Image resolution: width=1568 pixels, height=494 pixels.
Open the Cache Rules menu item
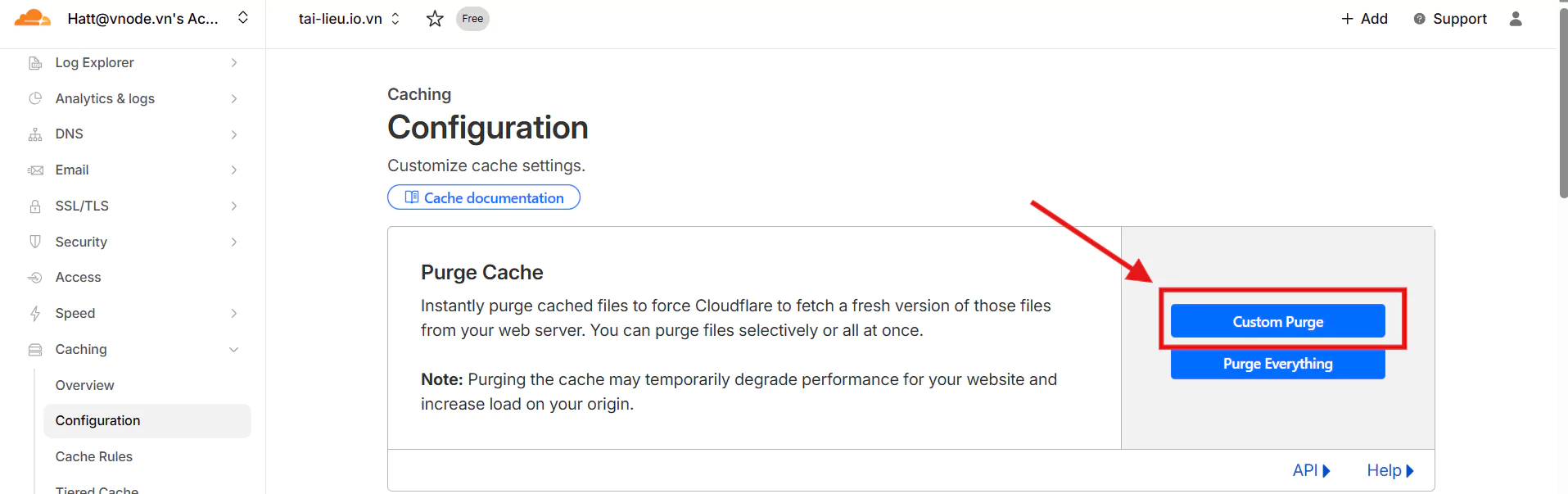[x=94, y=456]
